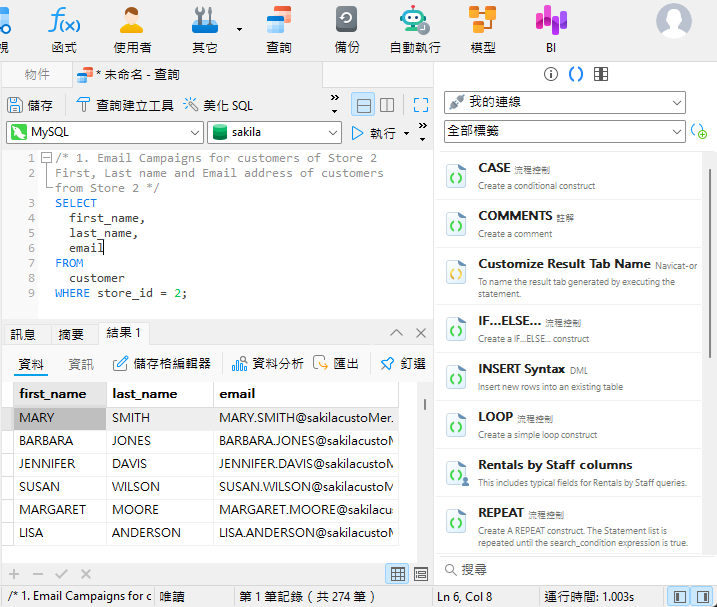The image size is (717, 607).
Task: Toggle vertical split layout view
Action: pyautogui.click(x=387, y=105)
